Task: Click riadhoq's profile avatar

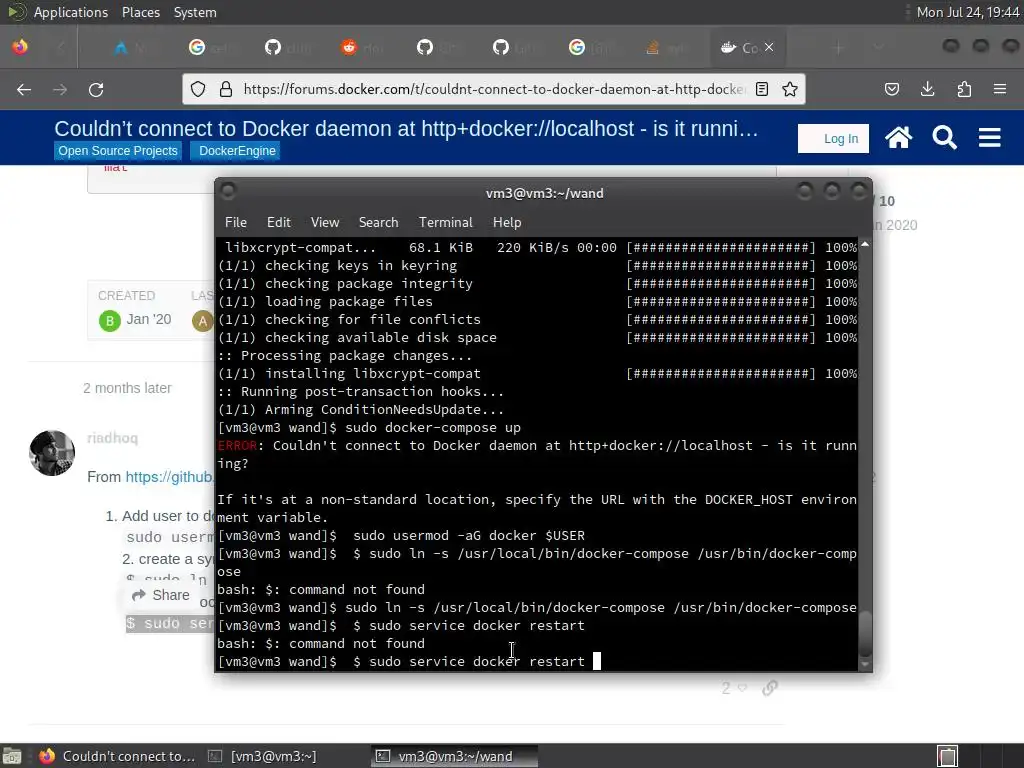Action: pos(52,453)
